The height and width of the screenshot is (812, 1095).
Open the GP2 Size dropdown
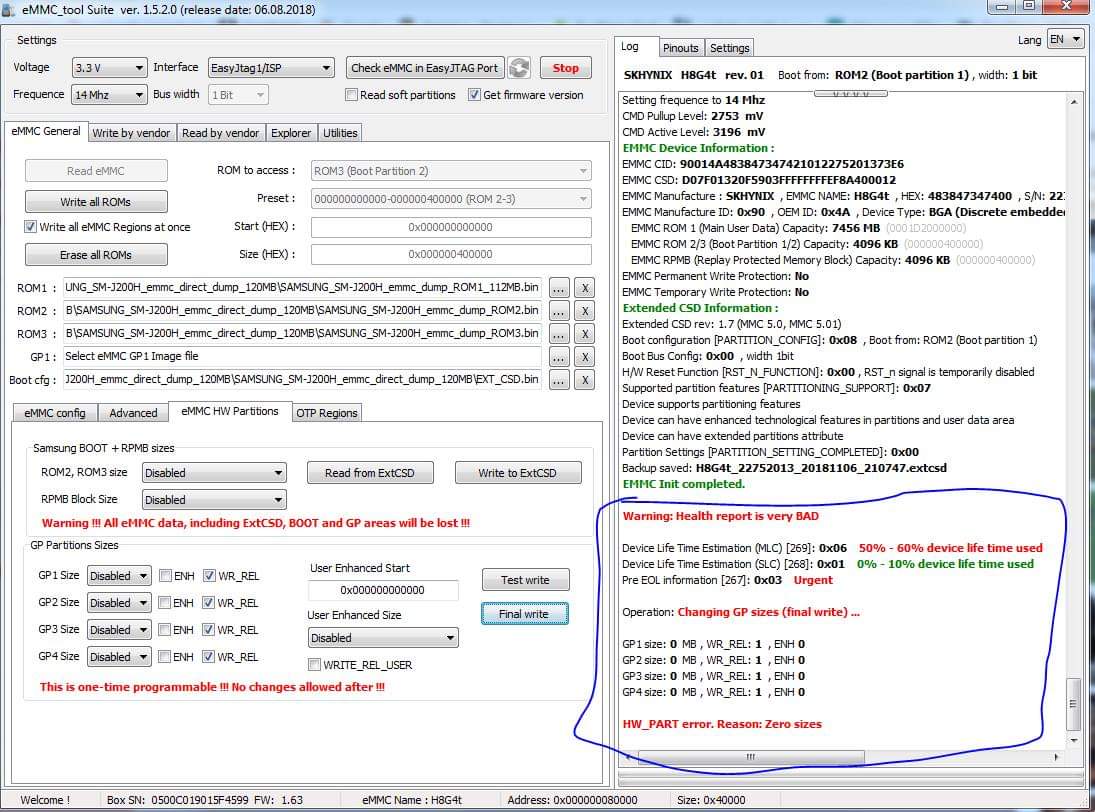pos(119,603)
